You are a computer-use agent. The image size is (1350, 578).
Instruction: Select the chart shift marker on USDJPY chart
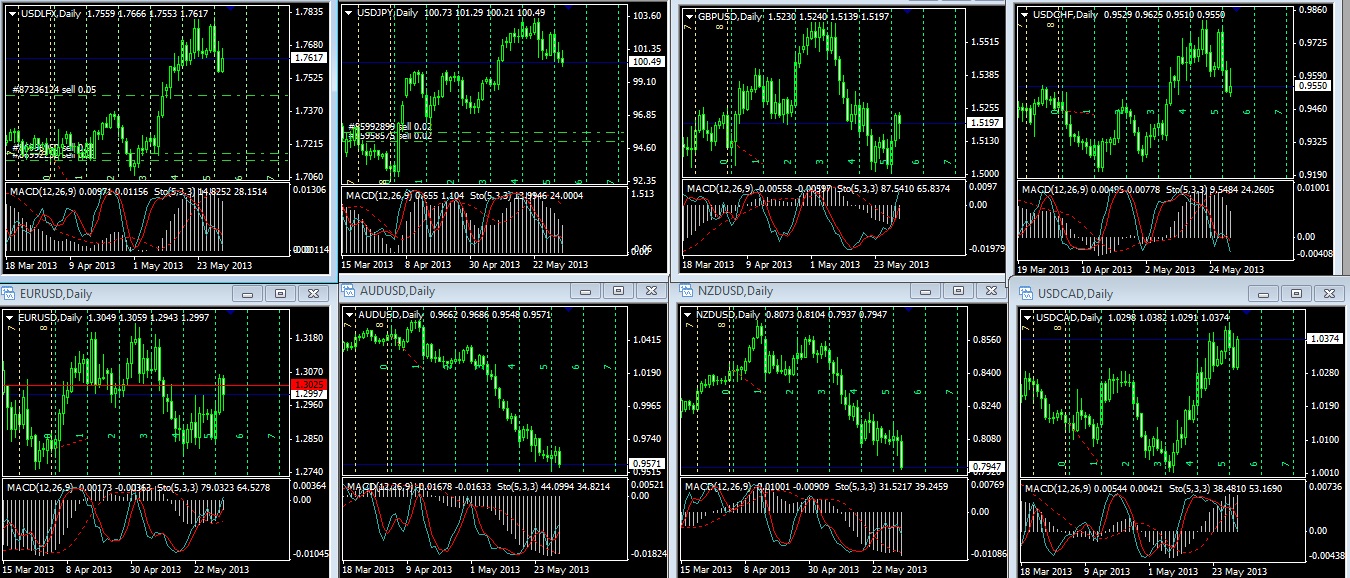(x=569, y=7)
